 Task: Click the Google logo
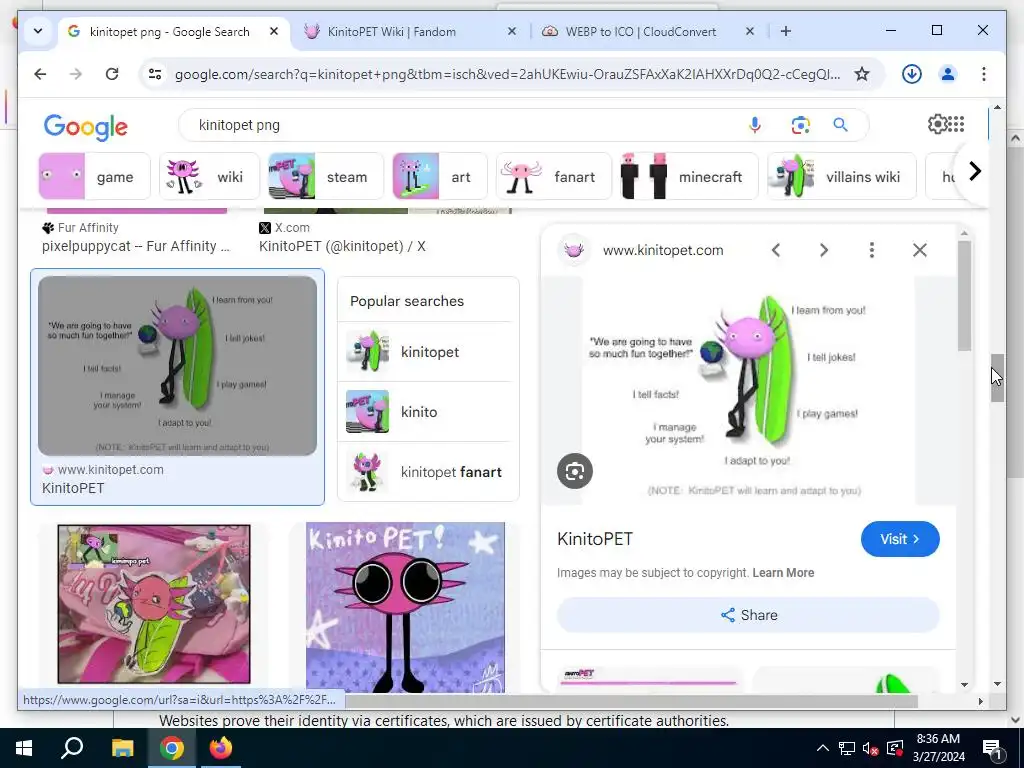click(x=86, y=127)
